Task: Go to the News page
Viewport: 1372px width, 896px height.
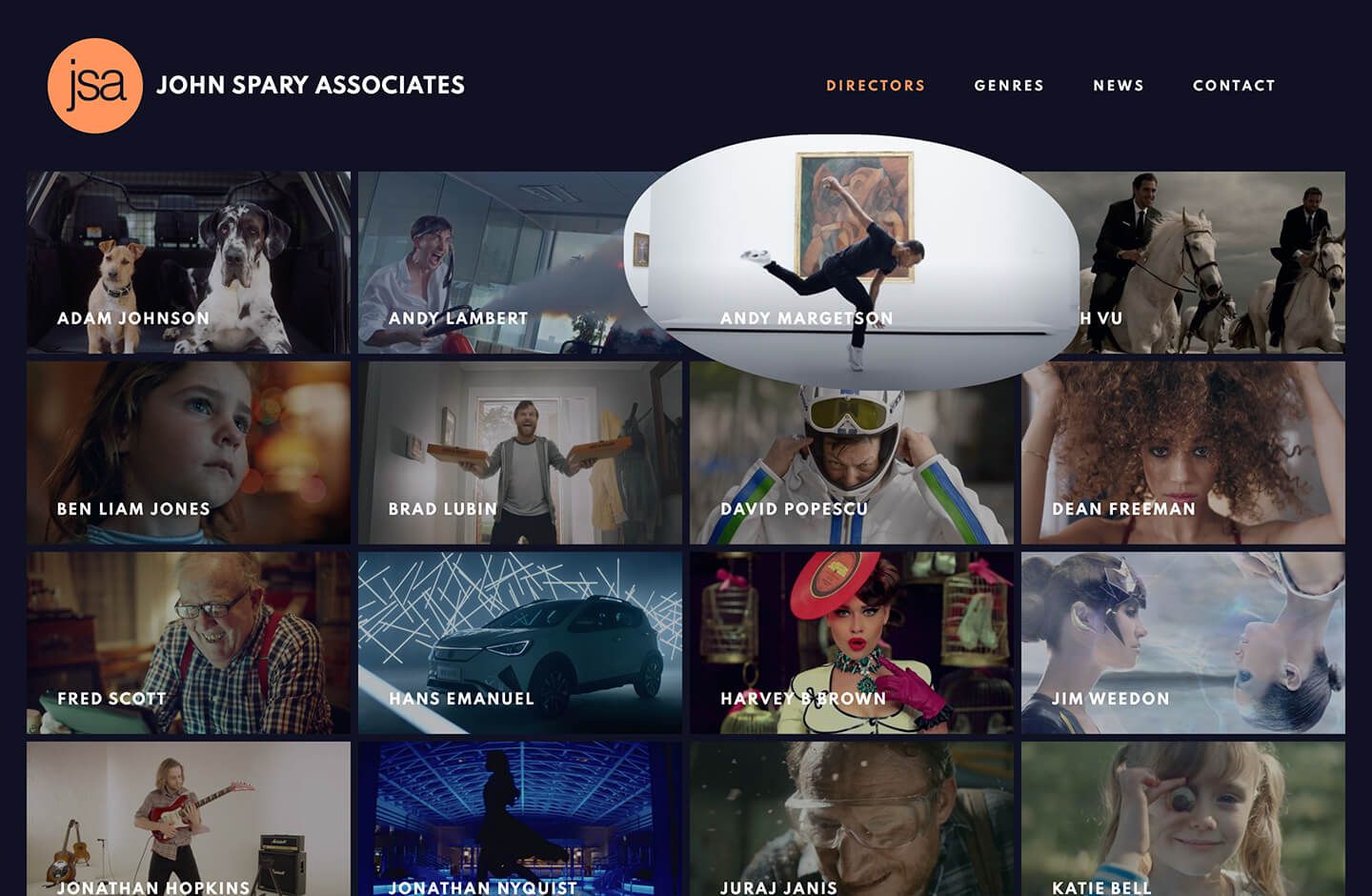Action: 1119,86
